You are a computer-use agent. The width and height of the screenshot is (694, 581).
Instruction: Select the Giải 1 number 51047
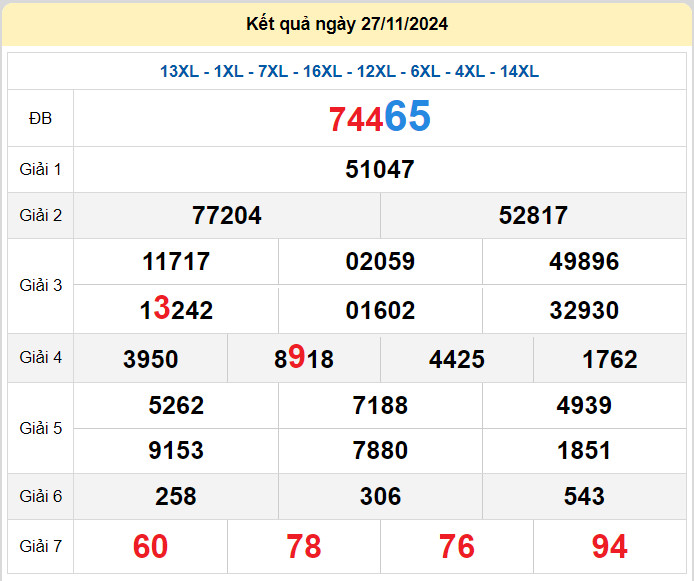click(x=380, y=169)
